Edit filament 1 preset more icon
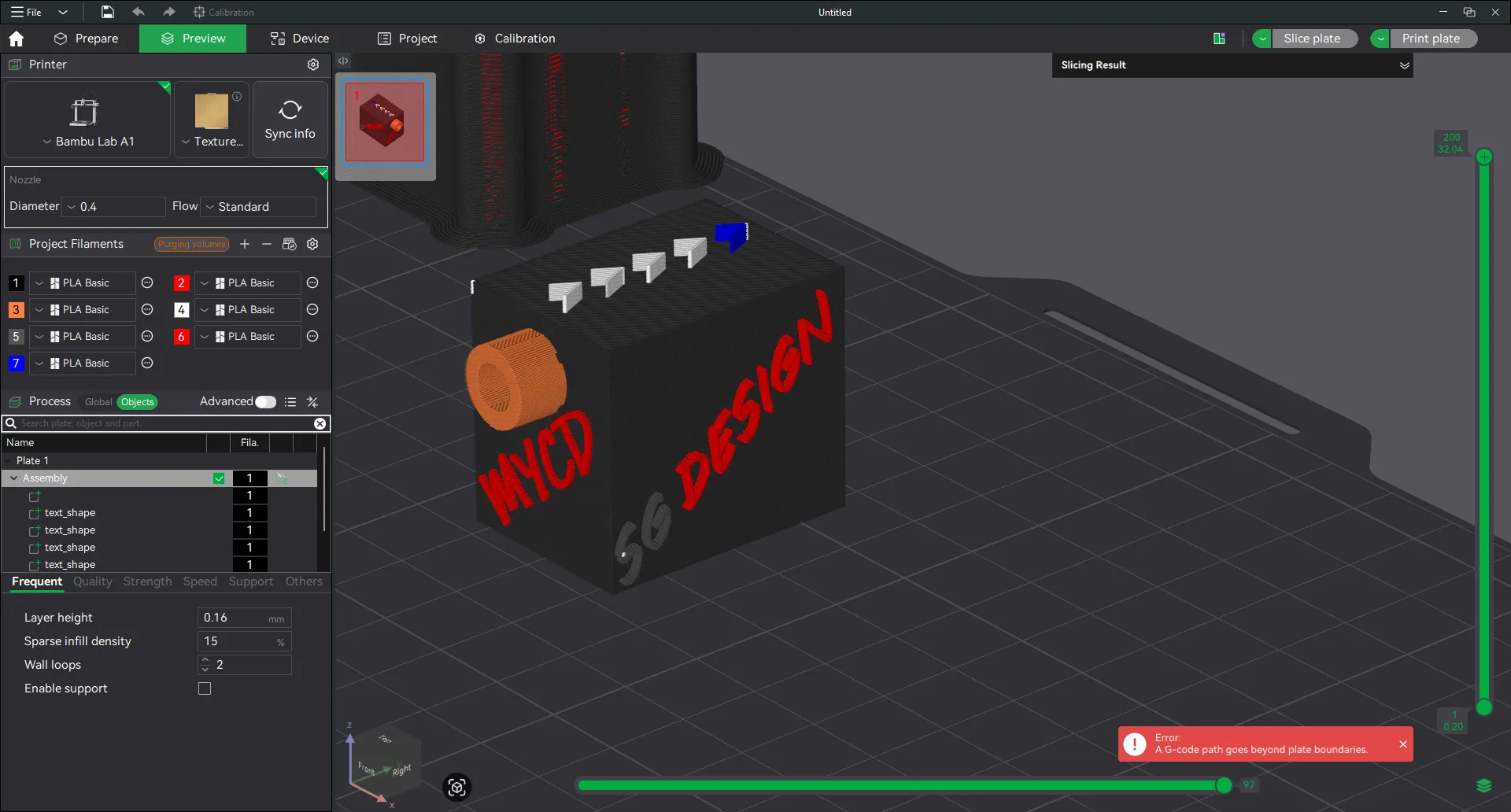Image resolution: width=1511 pixels, height=812 pixels. pos(147,283)
